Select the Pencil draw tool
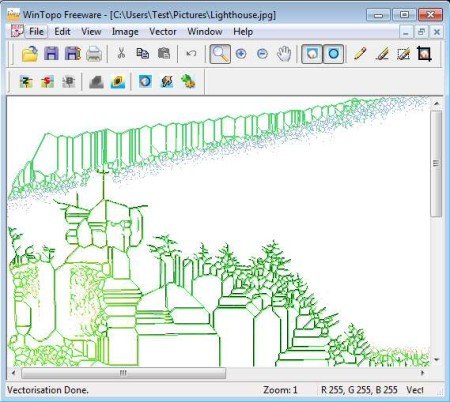This screenshot has width=450, height=402. [x=360, y=54]
